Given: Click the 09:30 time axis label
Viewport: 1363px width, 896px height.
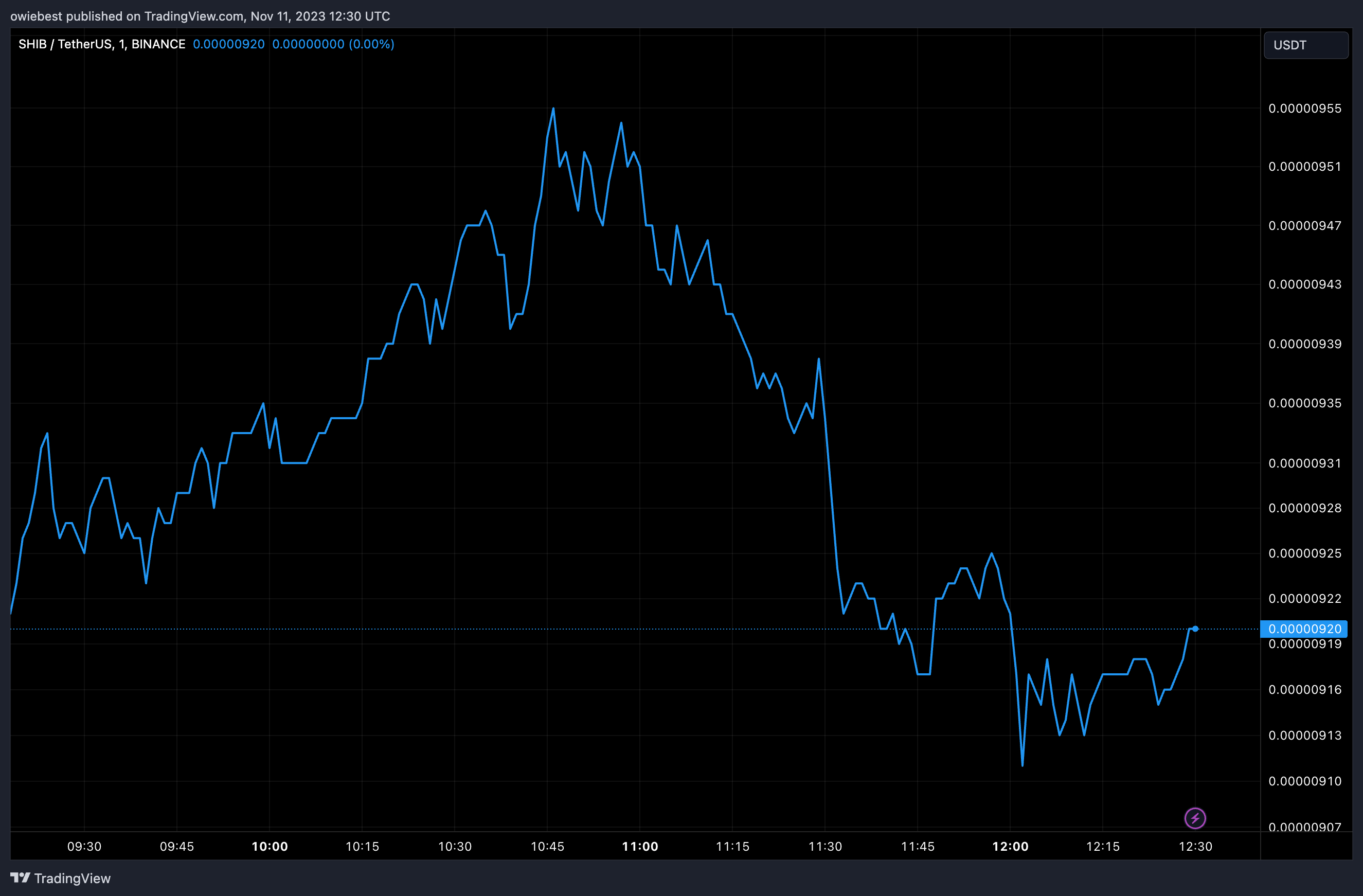Looking at the screenshot, I should [84, 846].
